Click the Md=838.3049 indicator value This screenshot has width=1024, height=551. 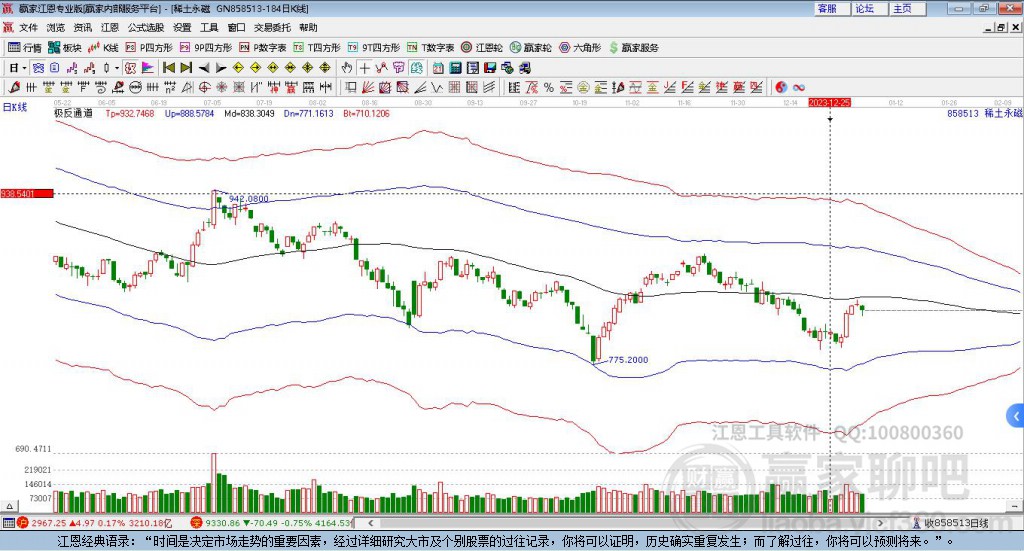pyautogui.click(x=249, y=113)
